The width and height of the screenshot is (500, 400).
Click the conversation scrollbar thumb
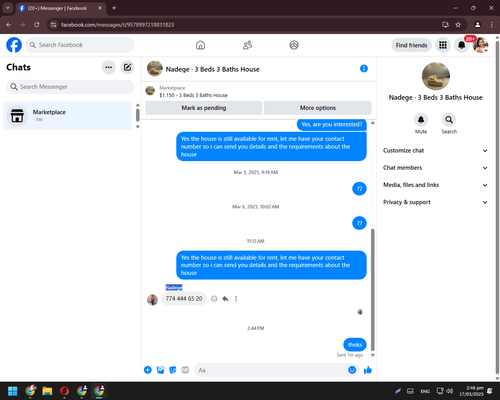[373, 290]
